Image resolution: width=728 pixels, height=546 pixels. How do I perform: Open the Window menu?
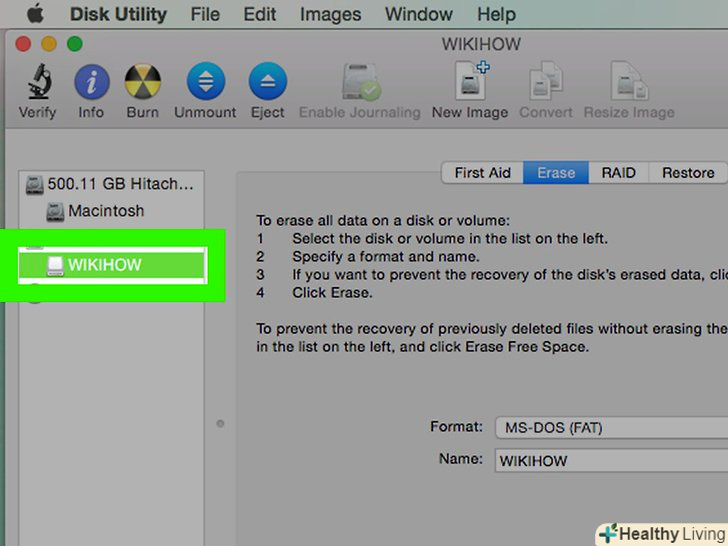tap(419, 14)
